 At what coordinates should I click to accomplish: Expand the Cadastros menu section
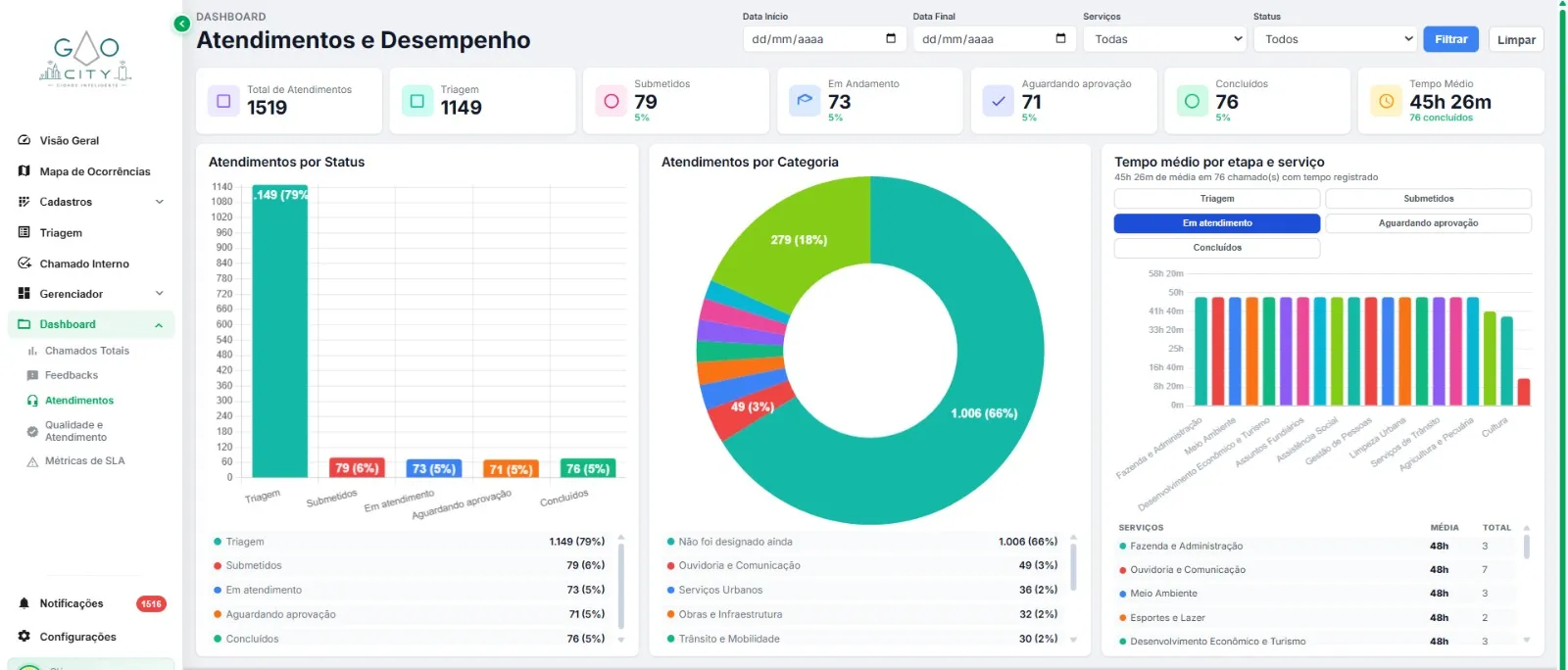91,202
